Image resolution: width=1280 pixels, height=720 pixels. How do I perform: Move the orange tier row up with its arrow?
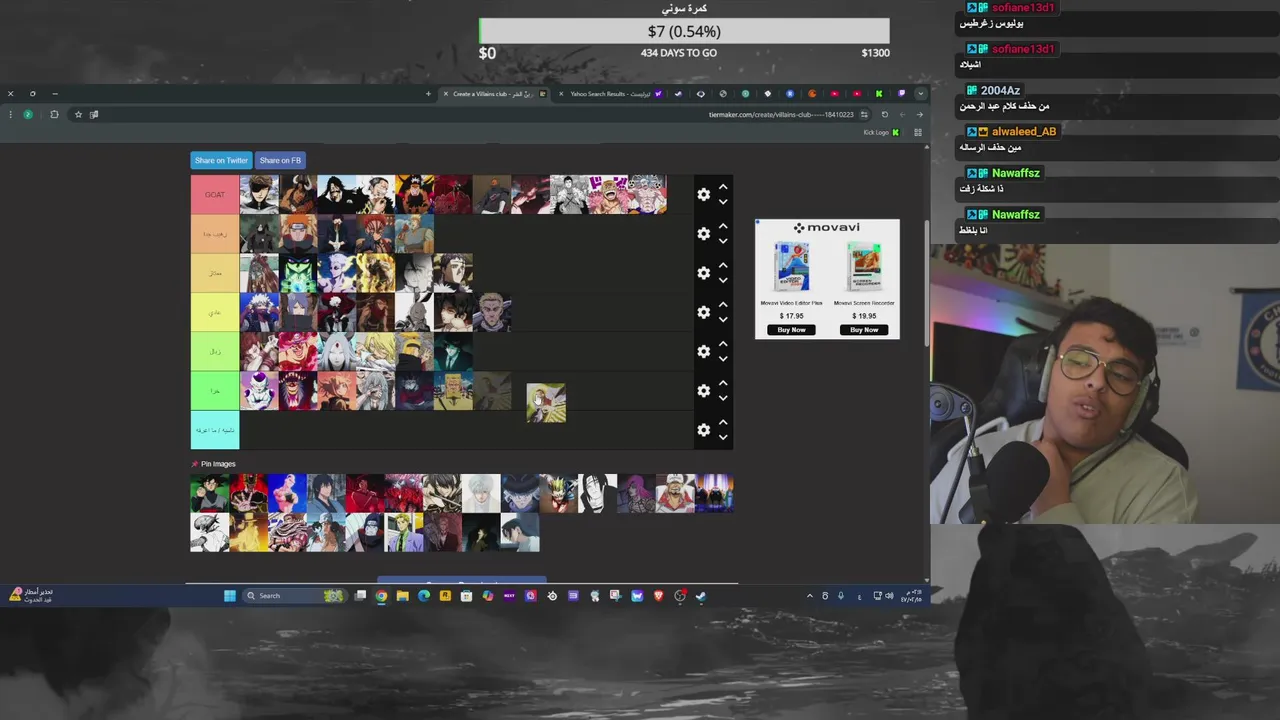(x=723, y=226)
